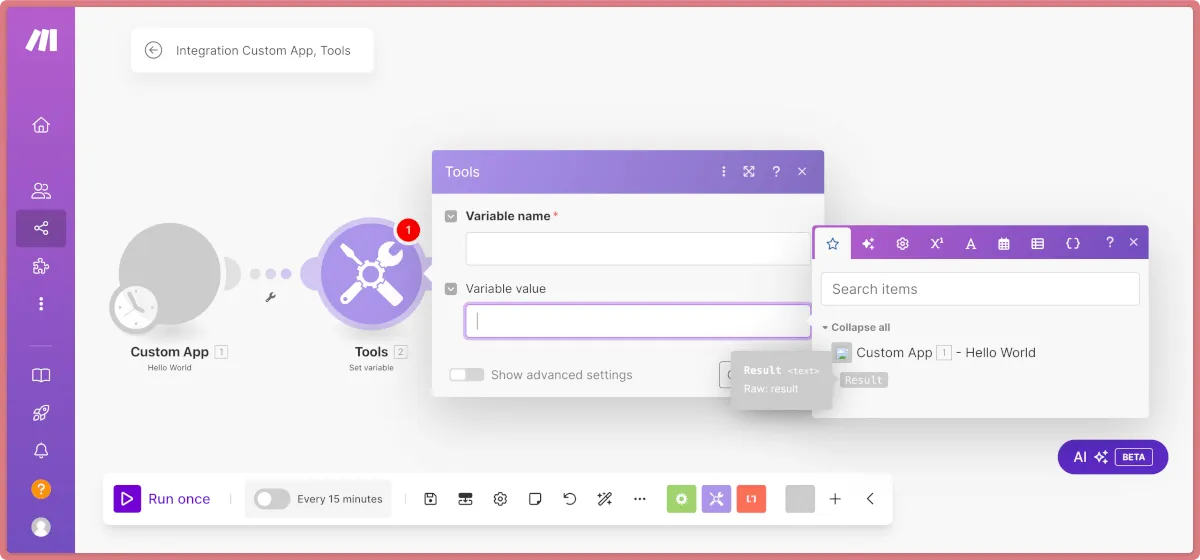
Task: Go to Home in the sidebar
Action: click(41, 125)
